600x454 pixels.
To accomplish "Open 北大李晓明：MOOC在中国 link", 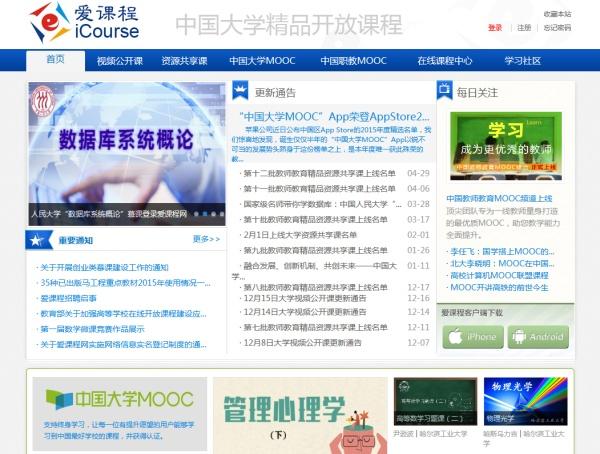I will click(502, 263).
